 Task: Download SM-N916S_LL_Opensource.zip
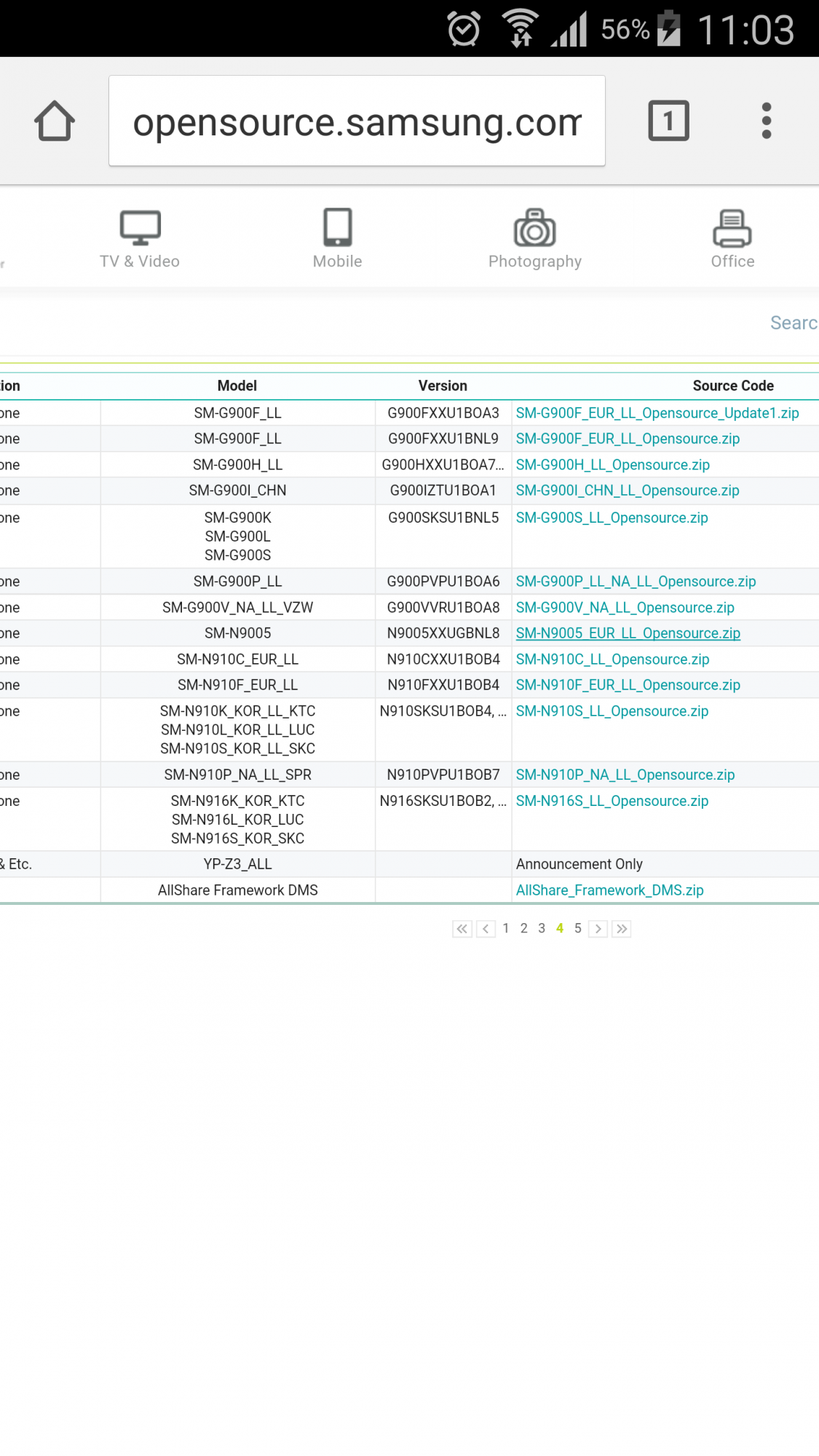(612, 802)
